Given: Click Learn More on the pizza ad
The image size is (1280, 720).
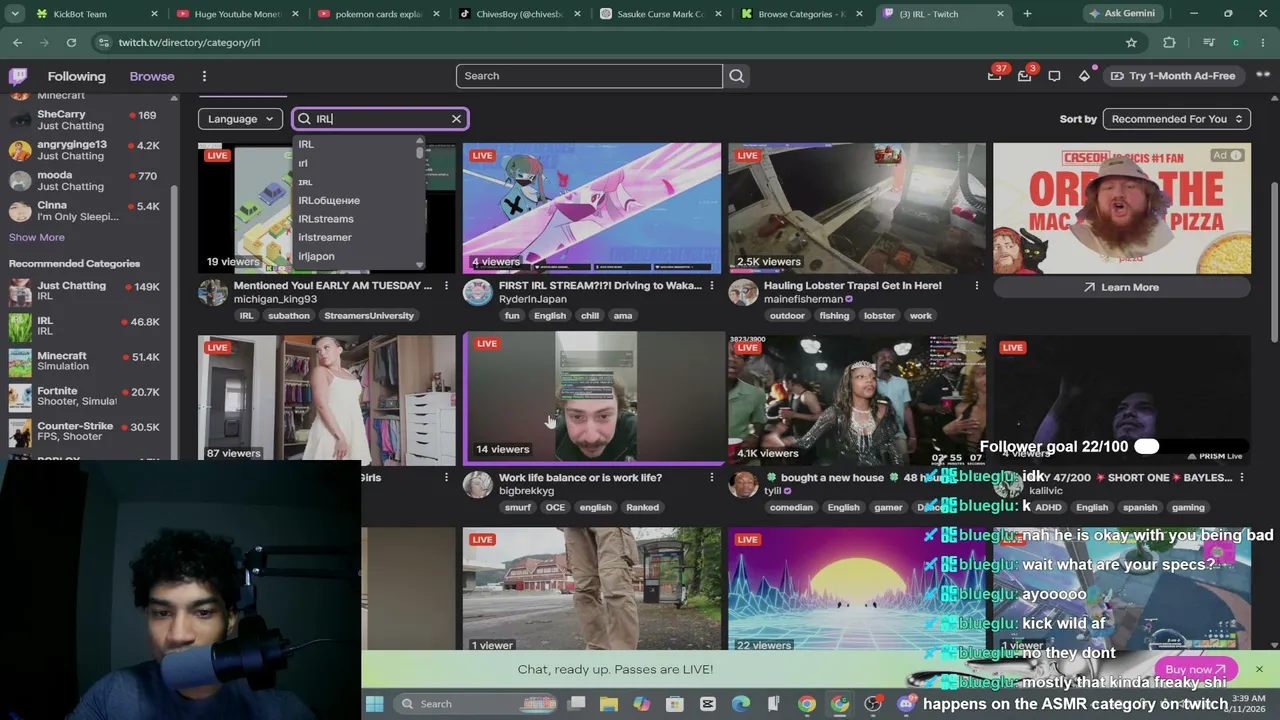Looking at the screenshot, I should (1122, 287).
